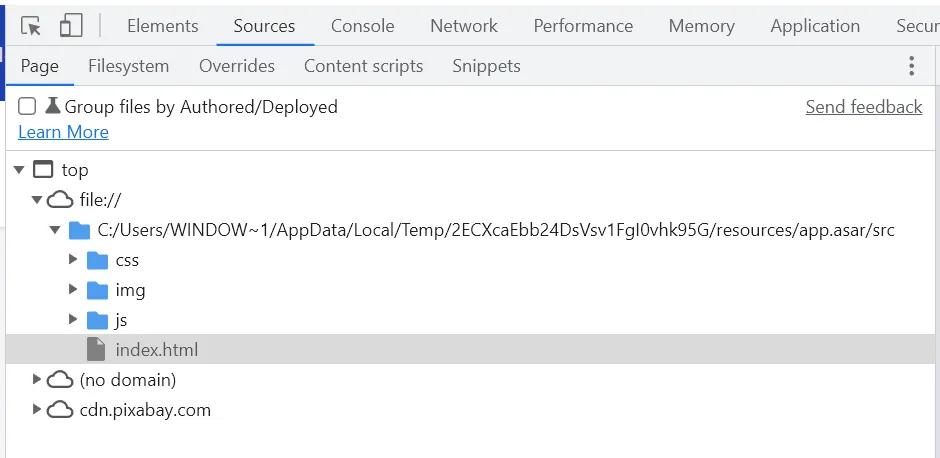Expand the (no domain) tree arrow
Viewport: 940px width, 458px height.
point(37,380)
